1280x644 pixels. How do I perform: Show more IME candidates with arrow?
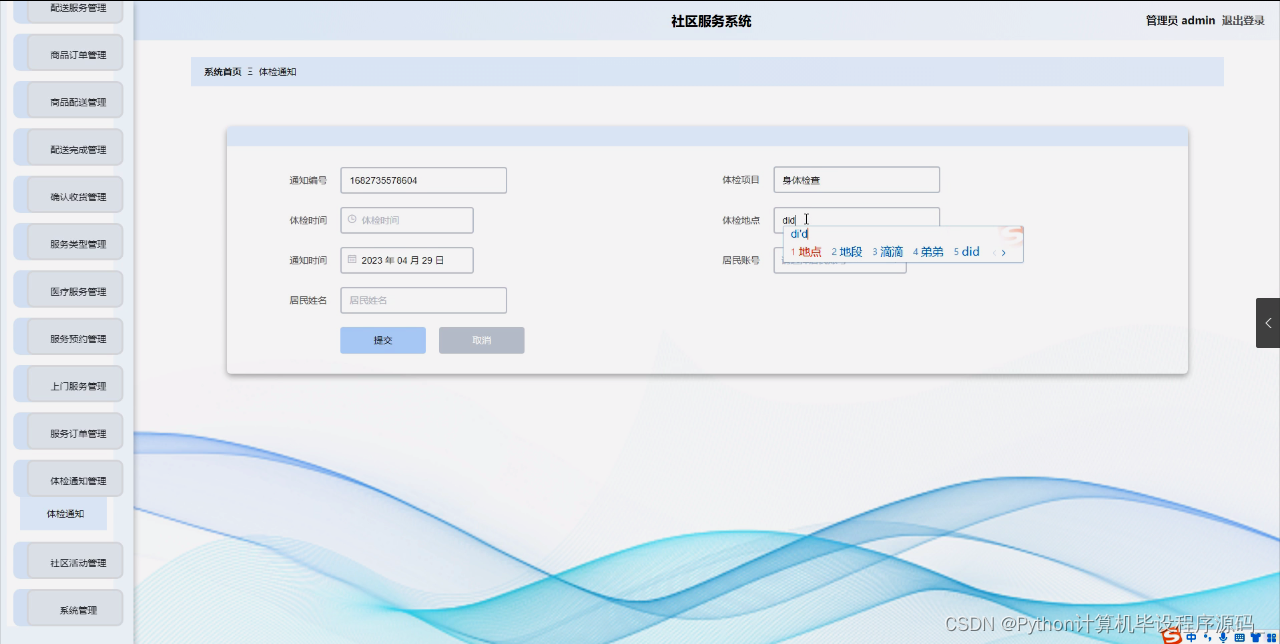[1004, 252]
